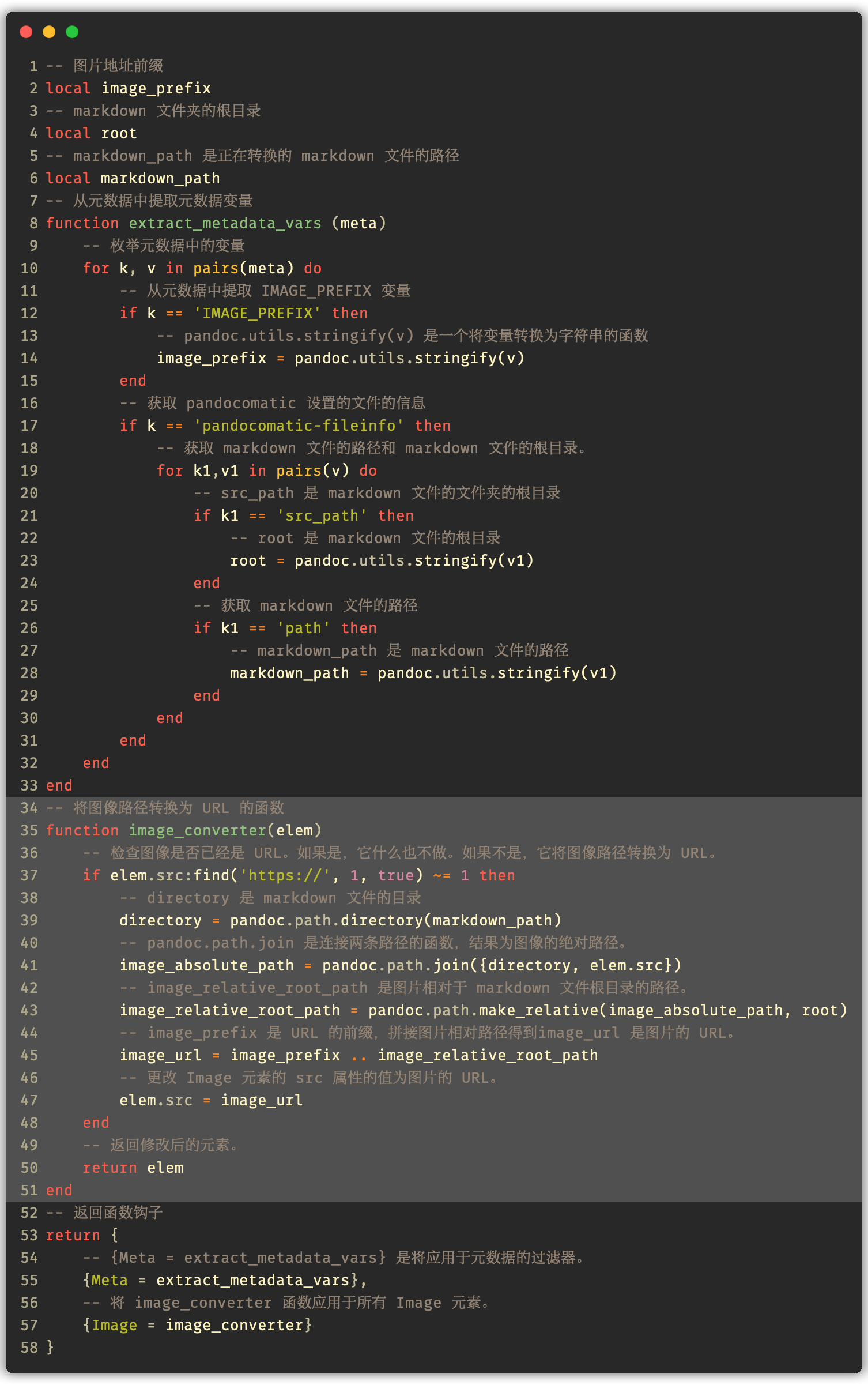This screenshot has width=868, height=1385.
Task: Click 'local root' on line 4
Action: [92, 133]
